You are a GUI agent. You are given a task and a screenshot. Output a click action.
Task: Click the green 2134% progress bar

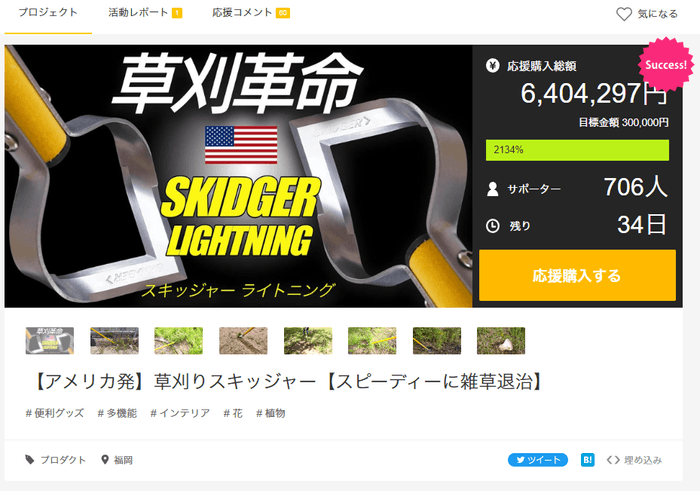pyautogui.click(x=577, y=150)
